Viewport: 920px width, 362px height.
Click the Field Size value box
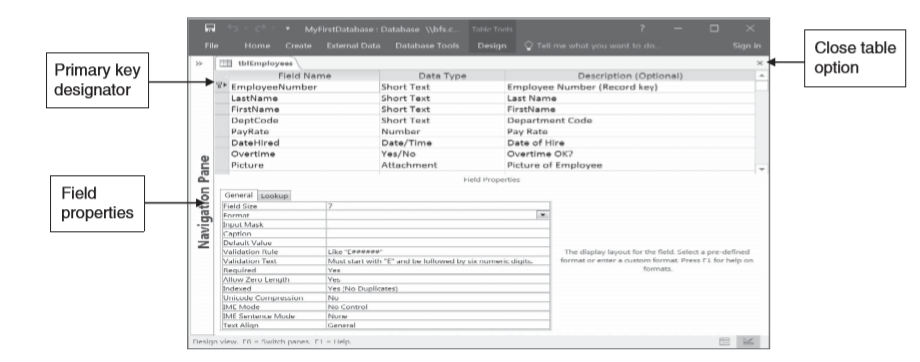point(438,206)
